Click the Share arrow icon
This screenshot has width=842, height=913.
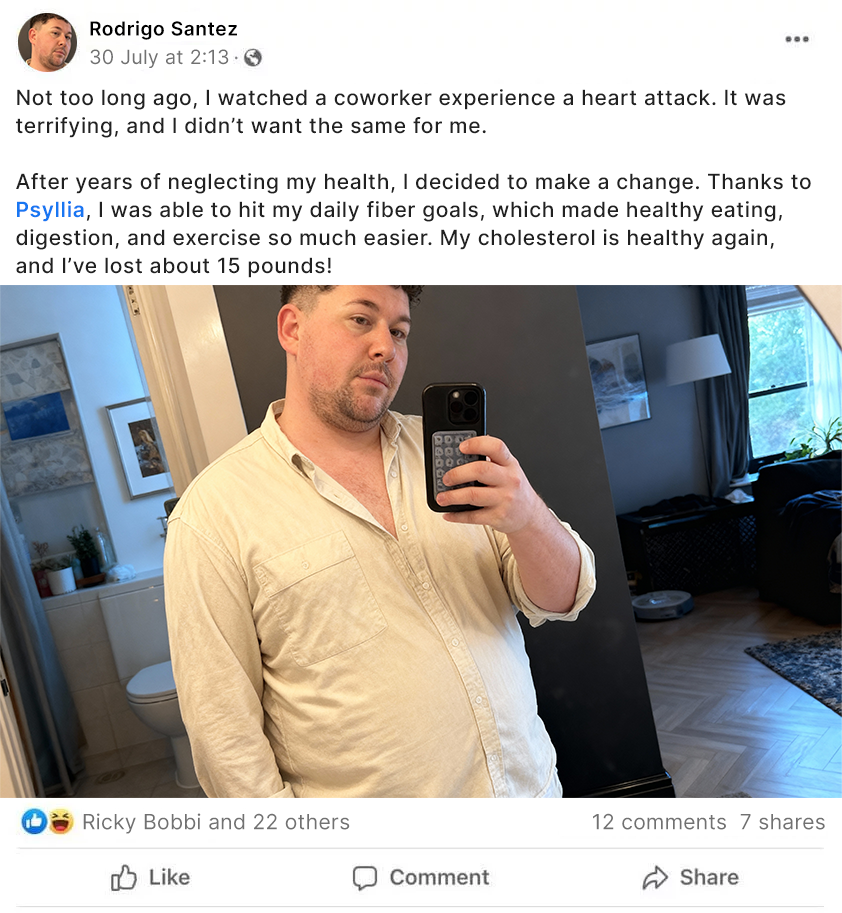[x=655, y=877]
